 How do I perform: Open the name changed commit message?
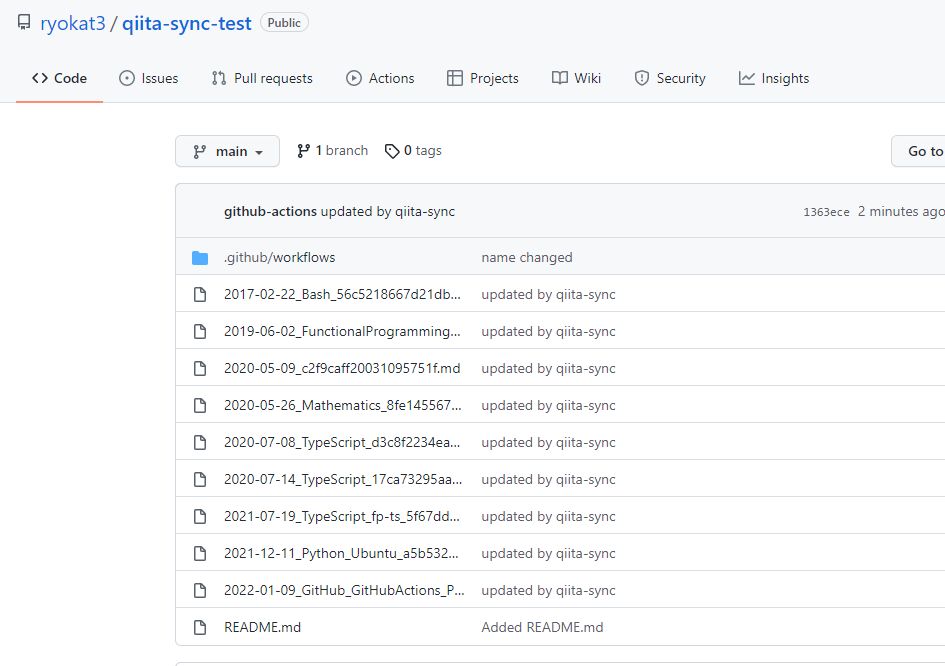tap(527, 257)
